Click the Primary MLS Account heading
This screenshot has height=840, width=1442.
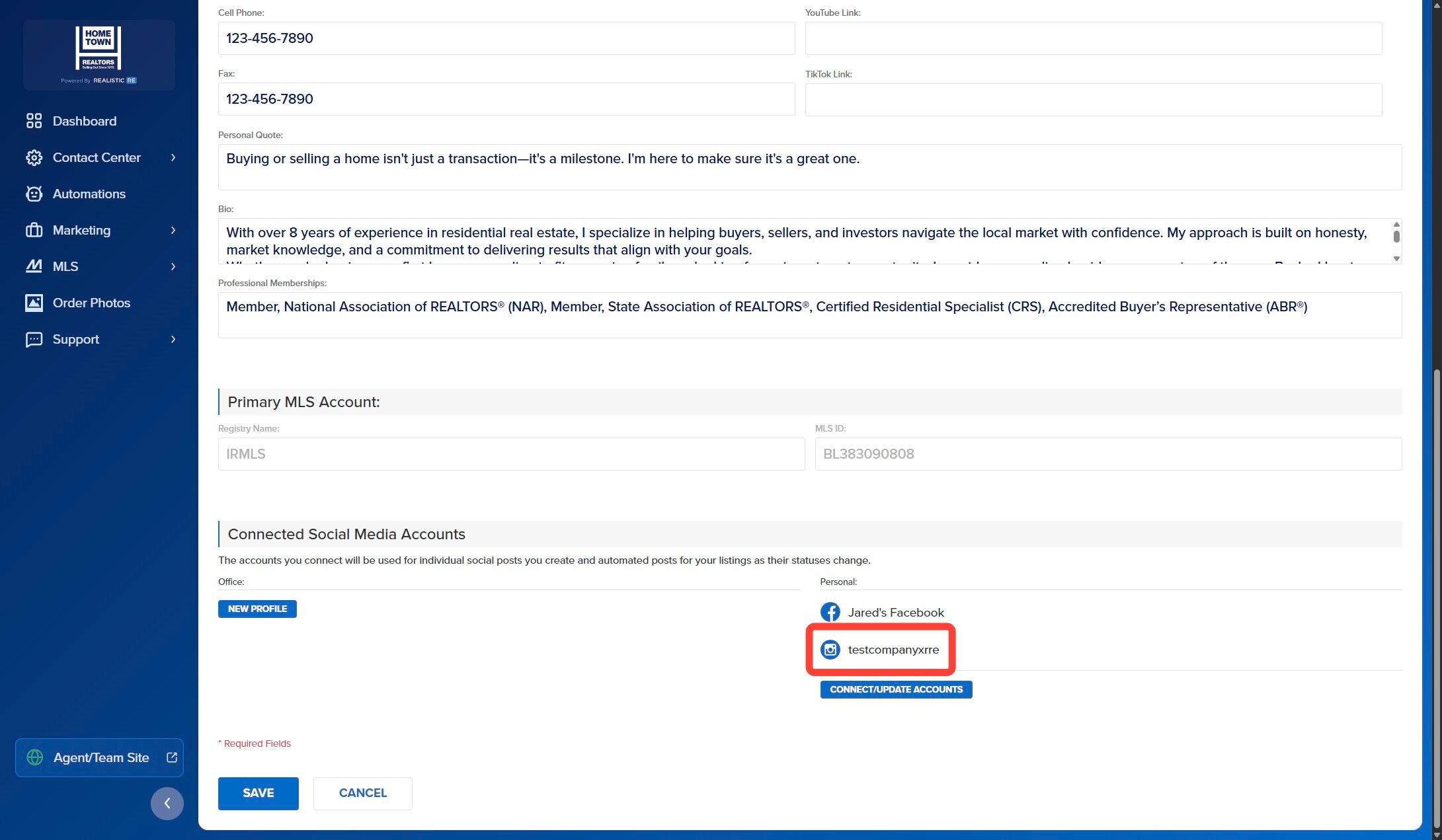tap(304, 402)
